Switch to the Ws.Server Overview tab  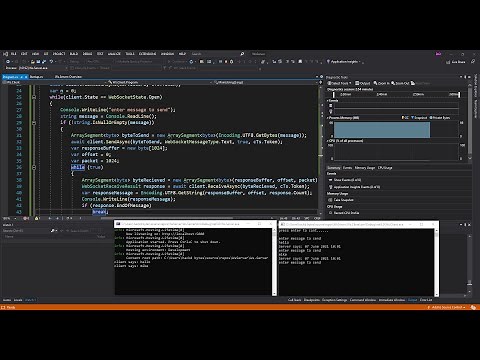pyautogui.click(x=68, y=77)
